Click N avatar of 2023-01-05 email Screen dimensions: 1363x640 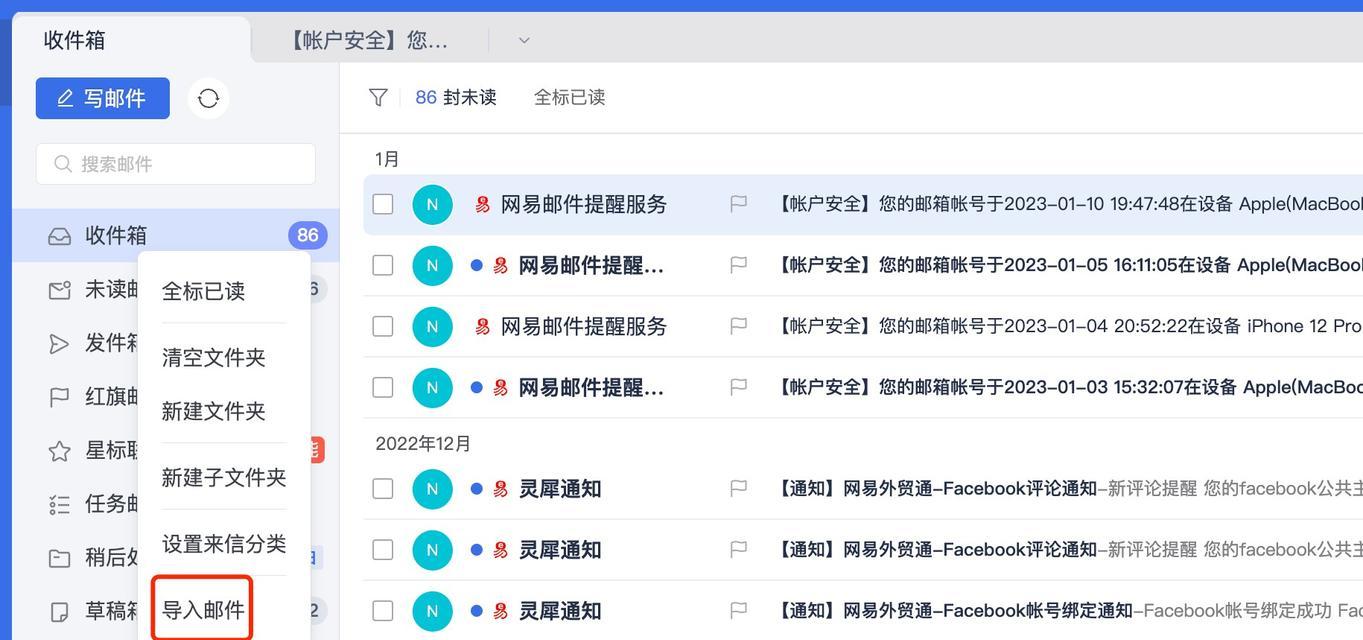pyautogui.click(x=432, y=265)
